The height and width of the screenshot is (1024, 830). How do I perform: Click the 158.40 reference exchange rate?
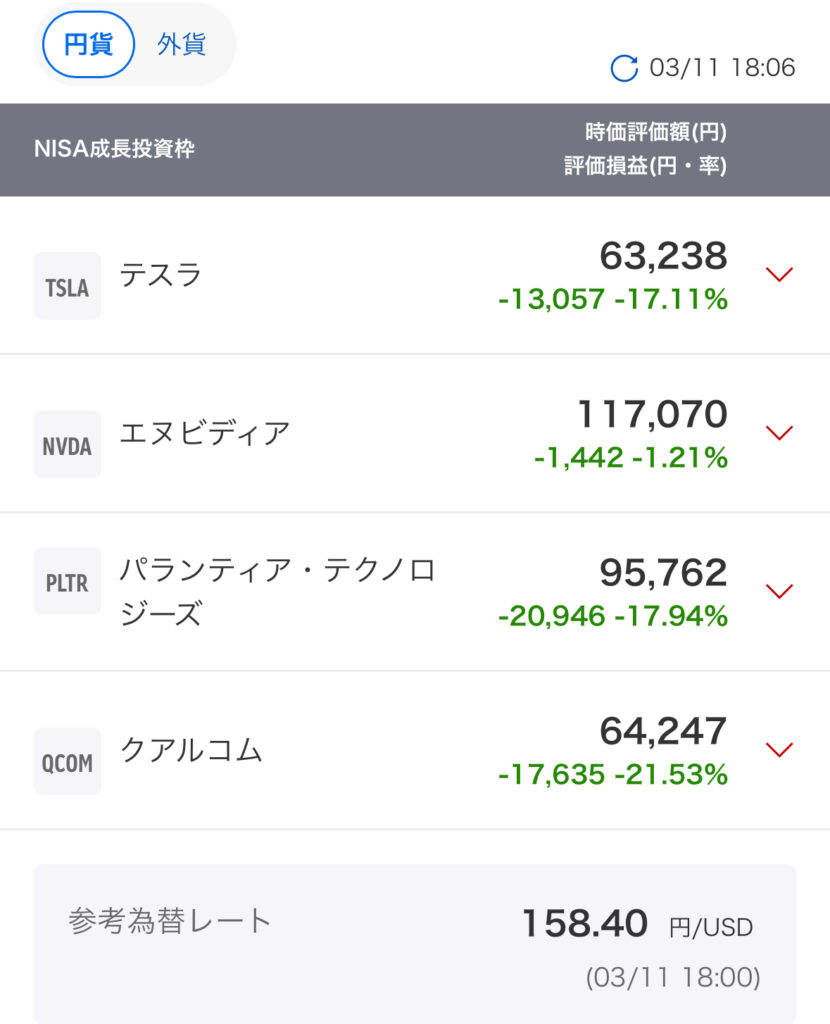[585, 923]
